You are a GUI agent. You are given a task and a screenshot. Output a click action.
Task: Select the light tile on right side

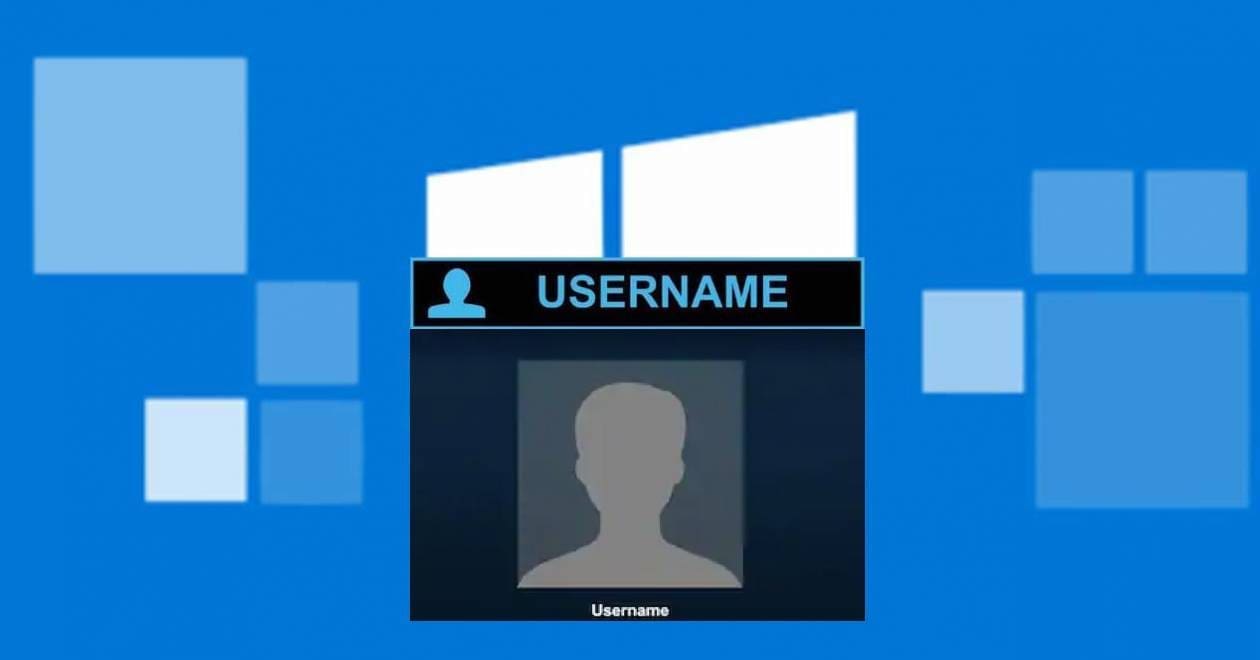coord(973,341)
